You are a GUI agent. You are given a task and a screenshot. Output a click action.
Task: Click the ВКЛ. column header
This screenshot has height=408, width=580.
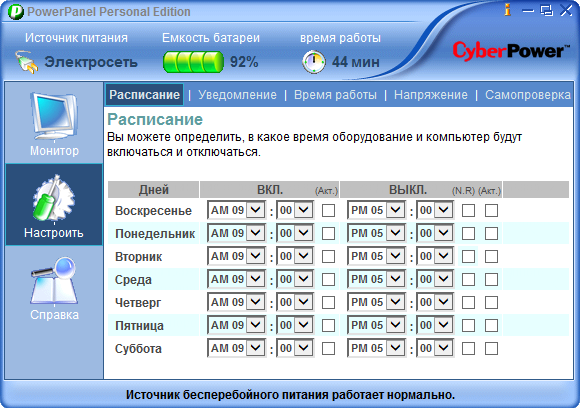coord(270,190)
